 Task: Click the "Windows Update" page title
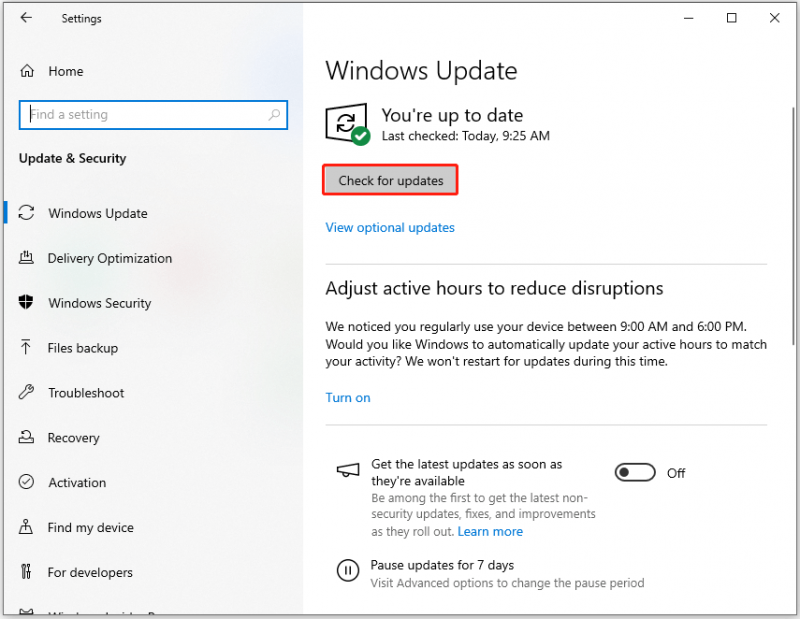point(421,71)
